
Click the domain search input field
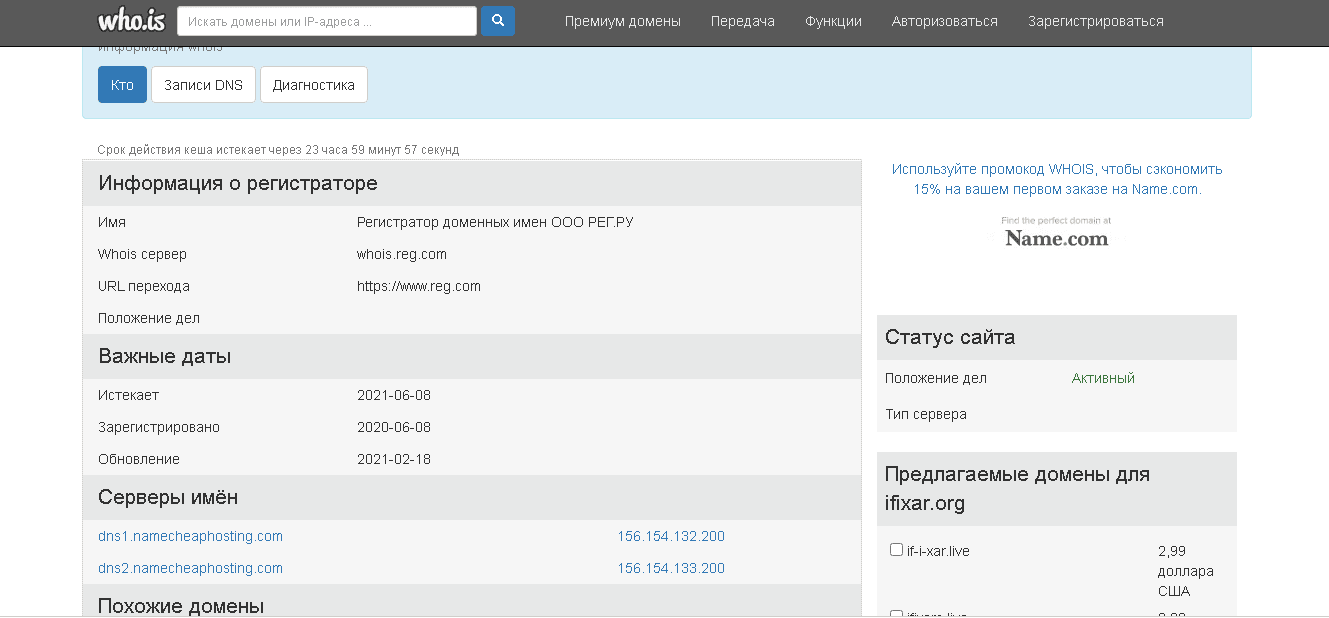coord(326,20)
